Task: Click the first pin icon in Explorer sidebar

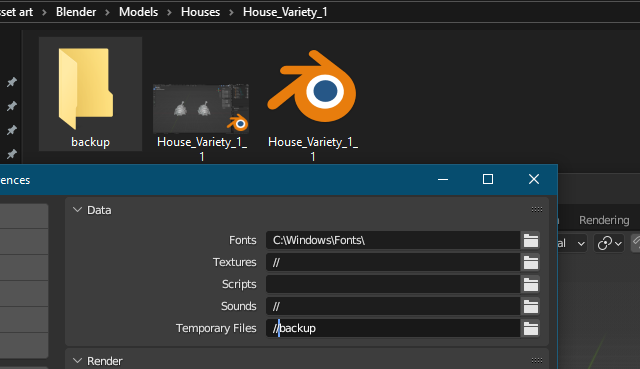Action: point(11,82)
